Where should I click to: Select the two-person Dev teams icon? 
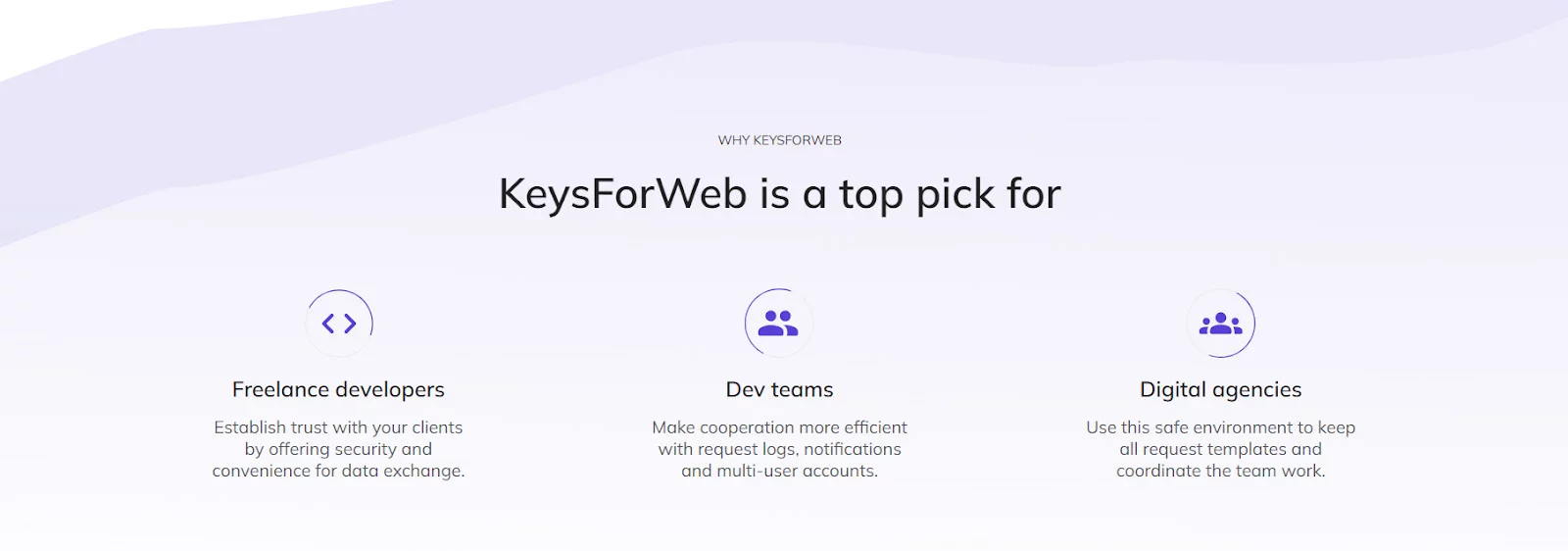coord(779,323)
